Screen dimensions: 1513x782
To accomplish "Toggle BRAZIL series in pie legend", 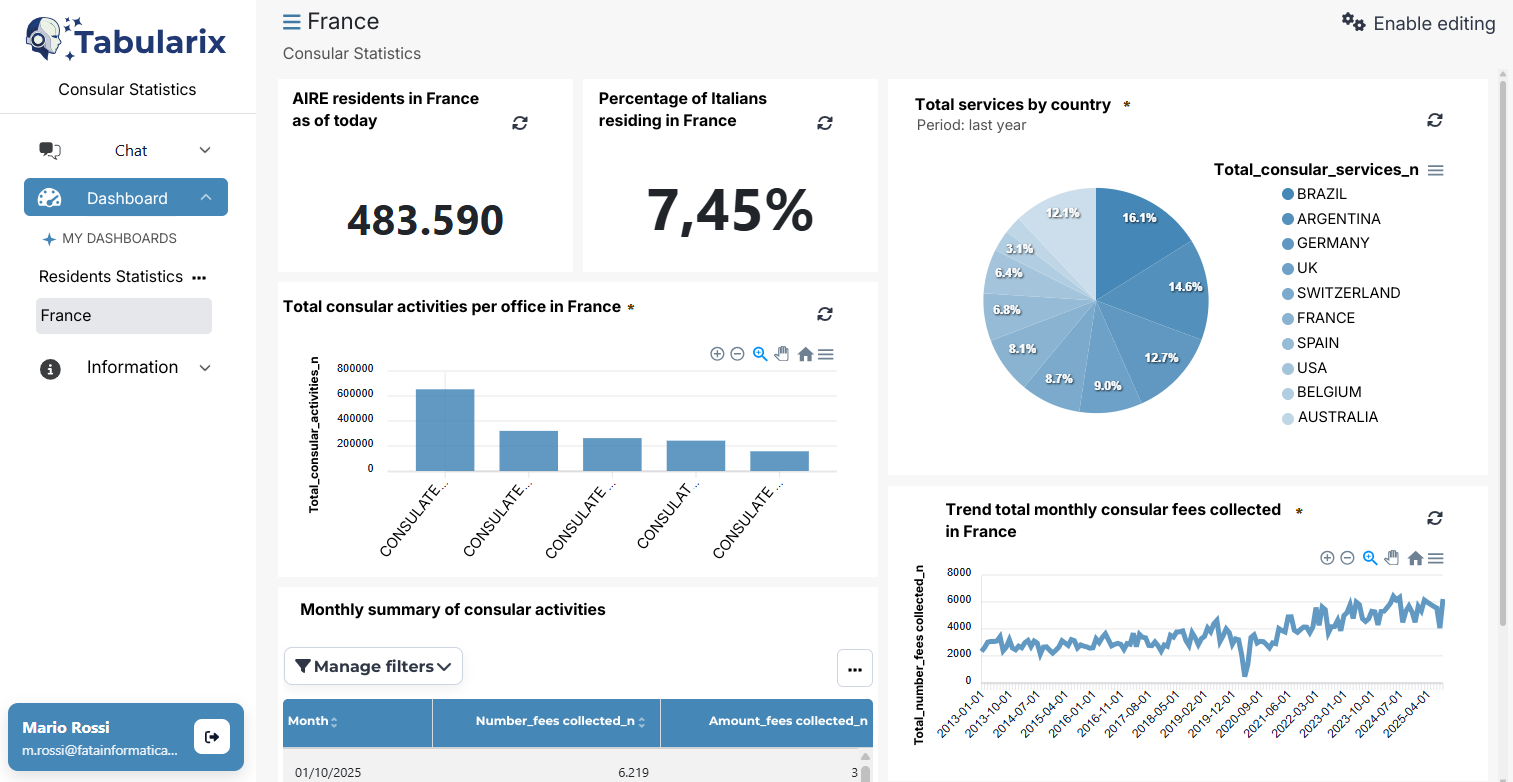I will pyautogui.click(x=1321, y=194).
